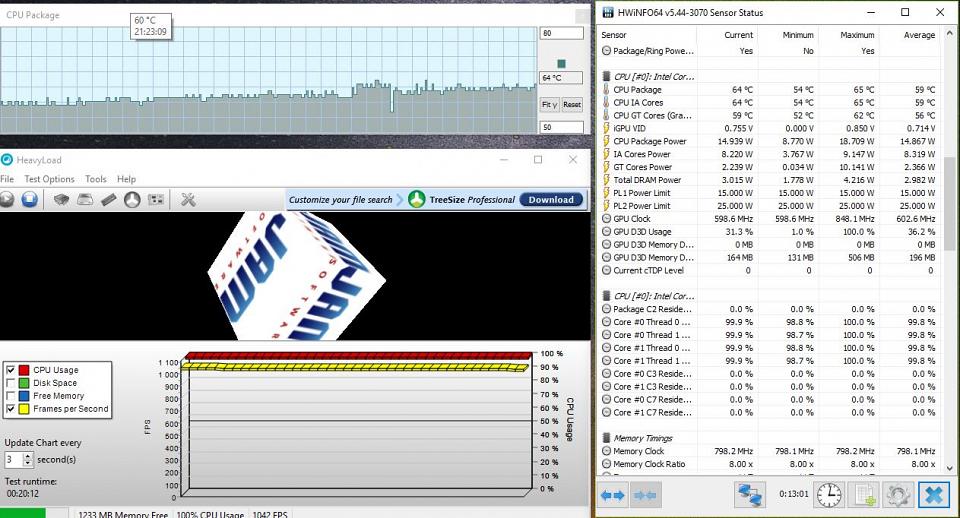Screen dimensions: 960x518
Task: Click HWiNFO expand columns blue arrows button
Action: (612, 495)
